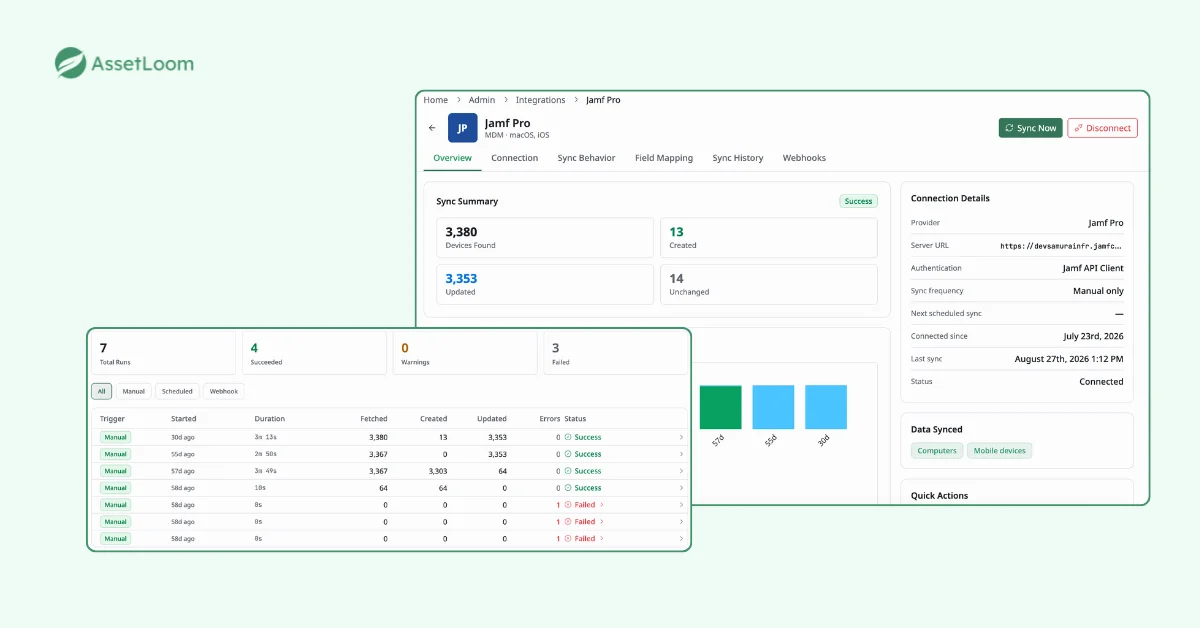This screenshot has height=628, width=1200.
Task: Click the 13 Created summary card
Action: (769, 238)
